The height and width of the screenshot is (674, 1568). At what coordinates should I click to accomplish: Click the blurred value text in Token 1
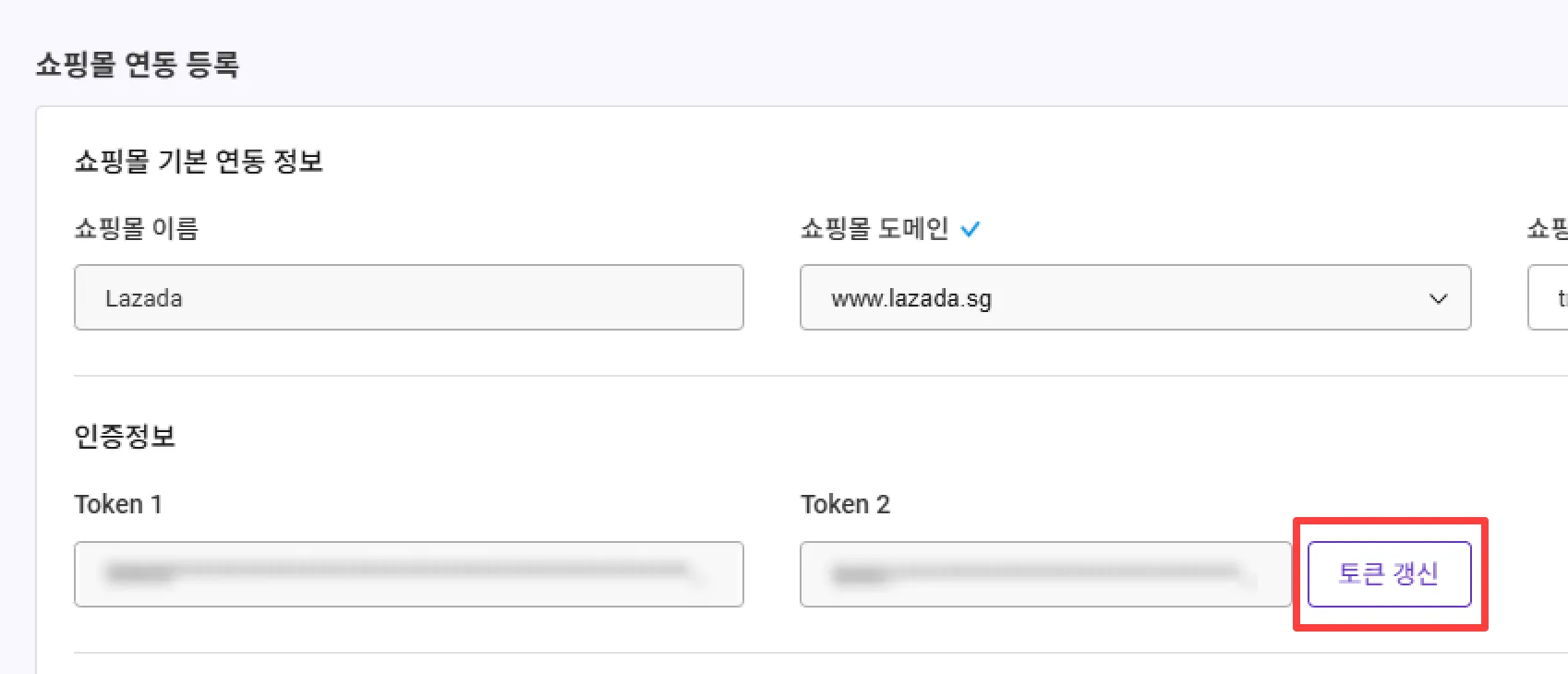point(397,572)
